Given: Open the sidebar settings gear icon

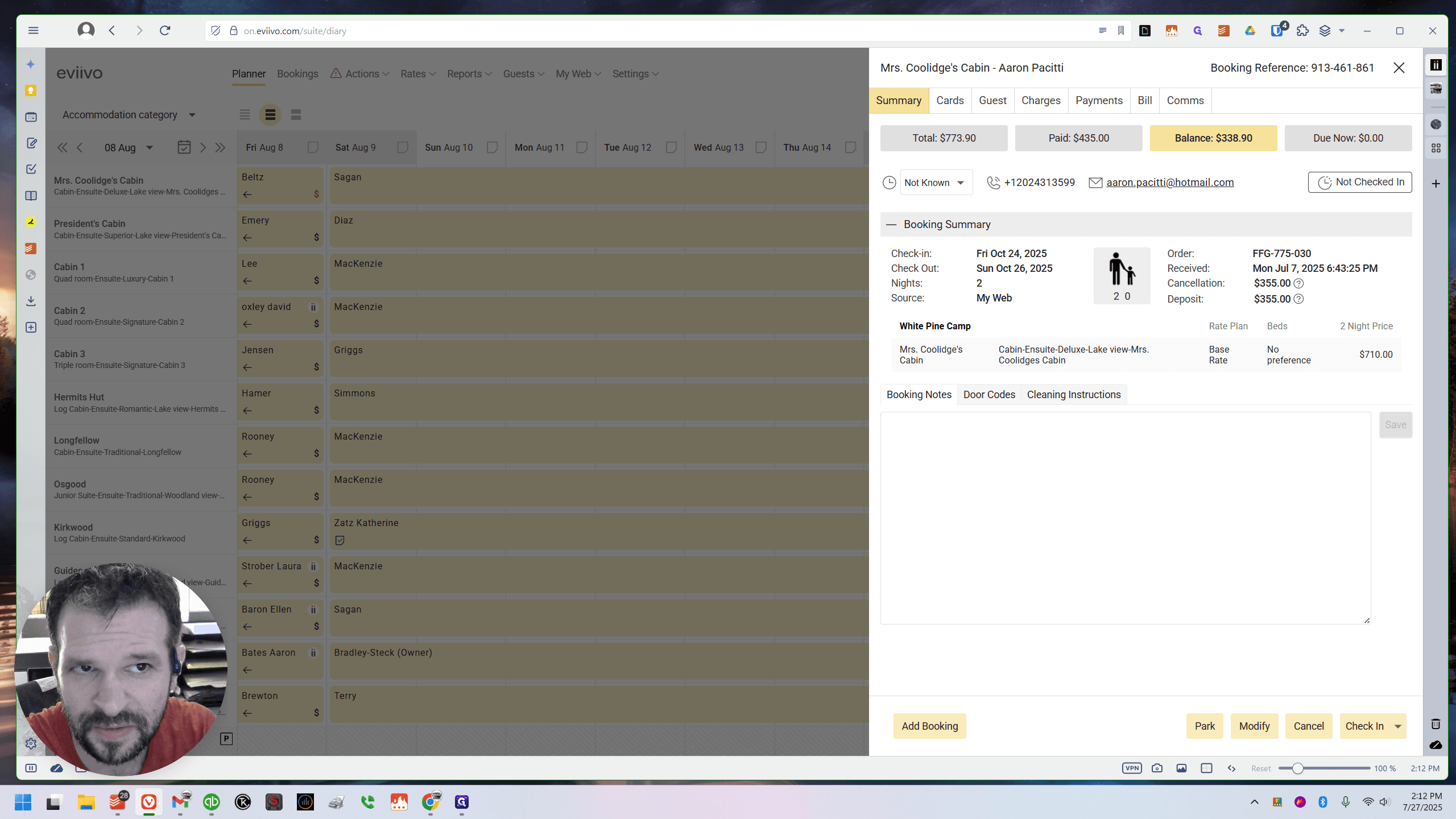Looking at the screenshot, I should click(31, 743).
